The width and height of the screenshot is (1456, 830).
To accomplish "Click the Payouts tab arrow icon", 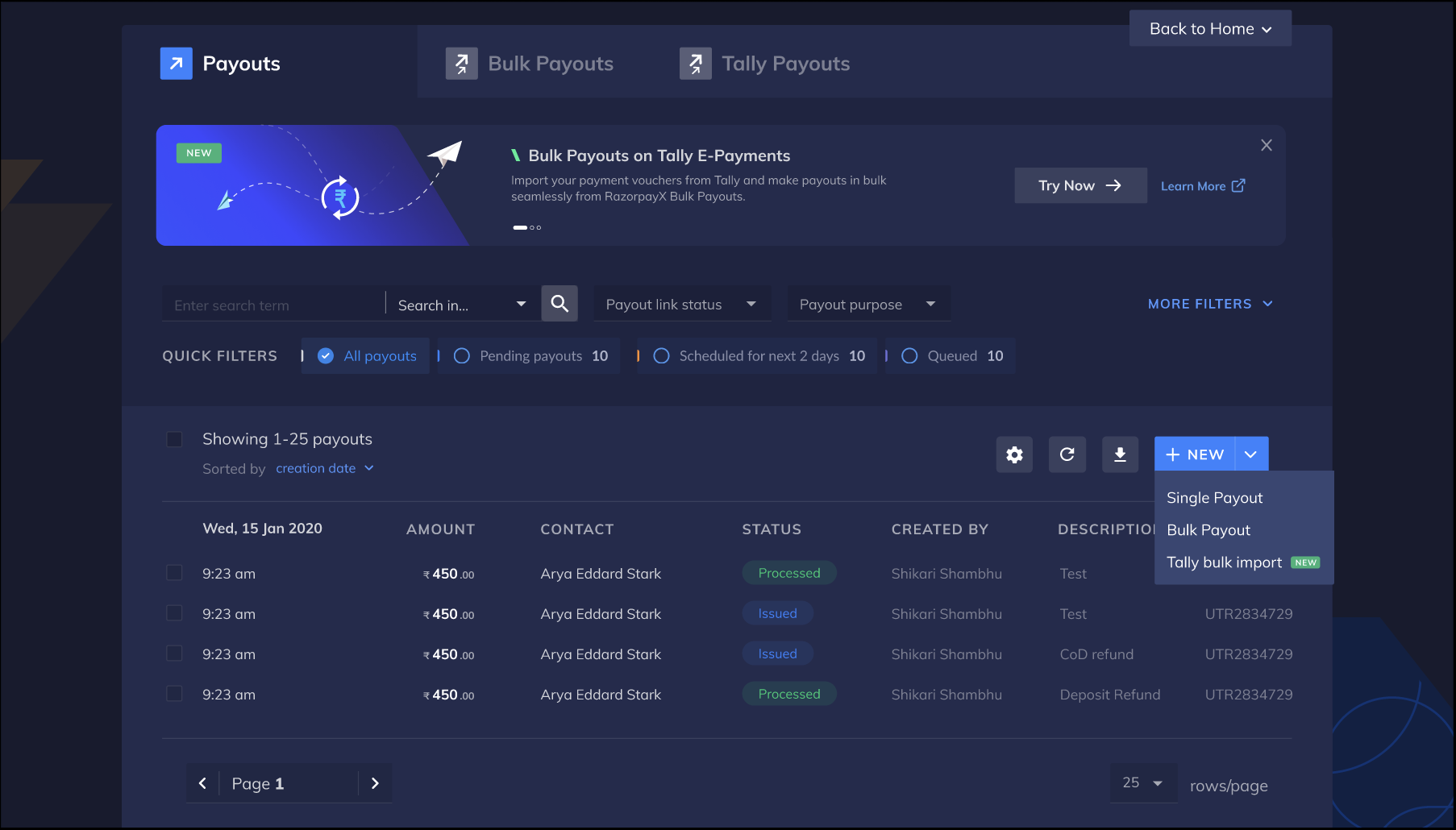I will (x=177, y=64).
